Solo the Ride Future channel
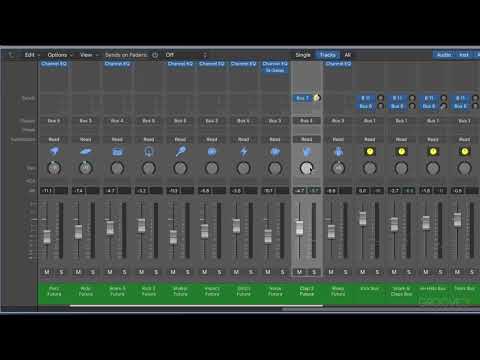The width and height of the screenshot is (480, 360). click(93, 272)
